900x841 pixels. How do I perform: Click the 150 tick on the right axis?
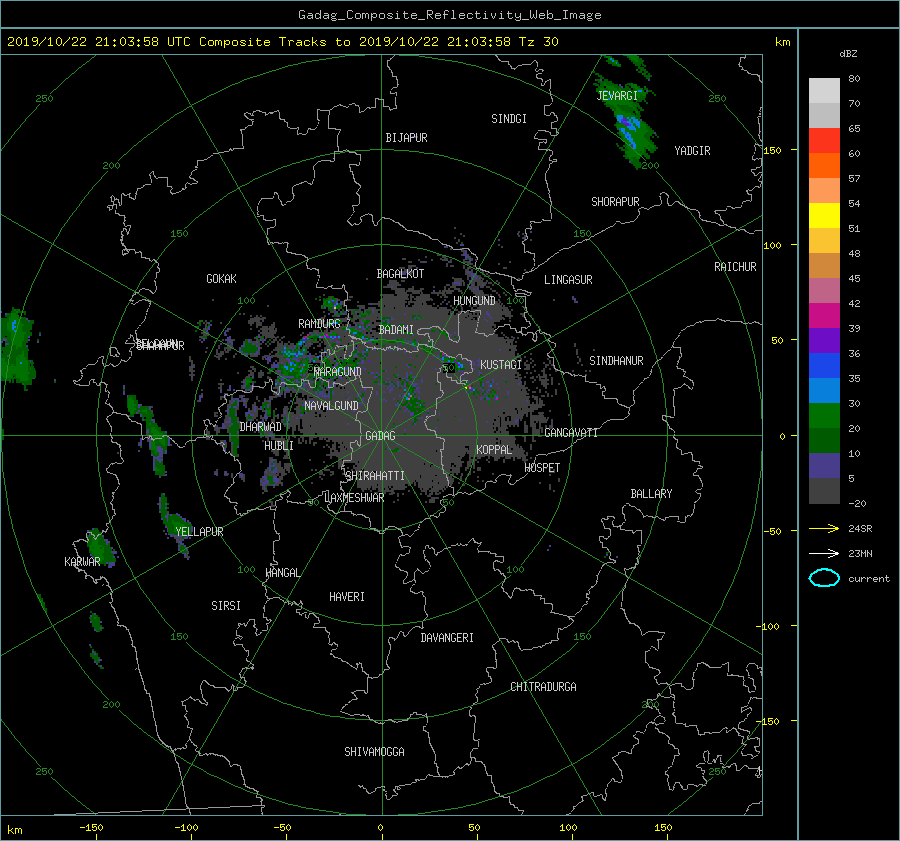pos(772,150)
